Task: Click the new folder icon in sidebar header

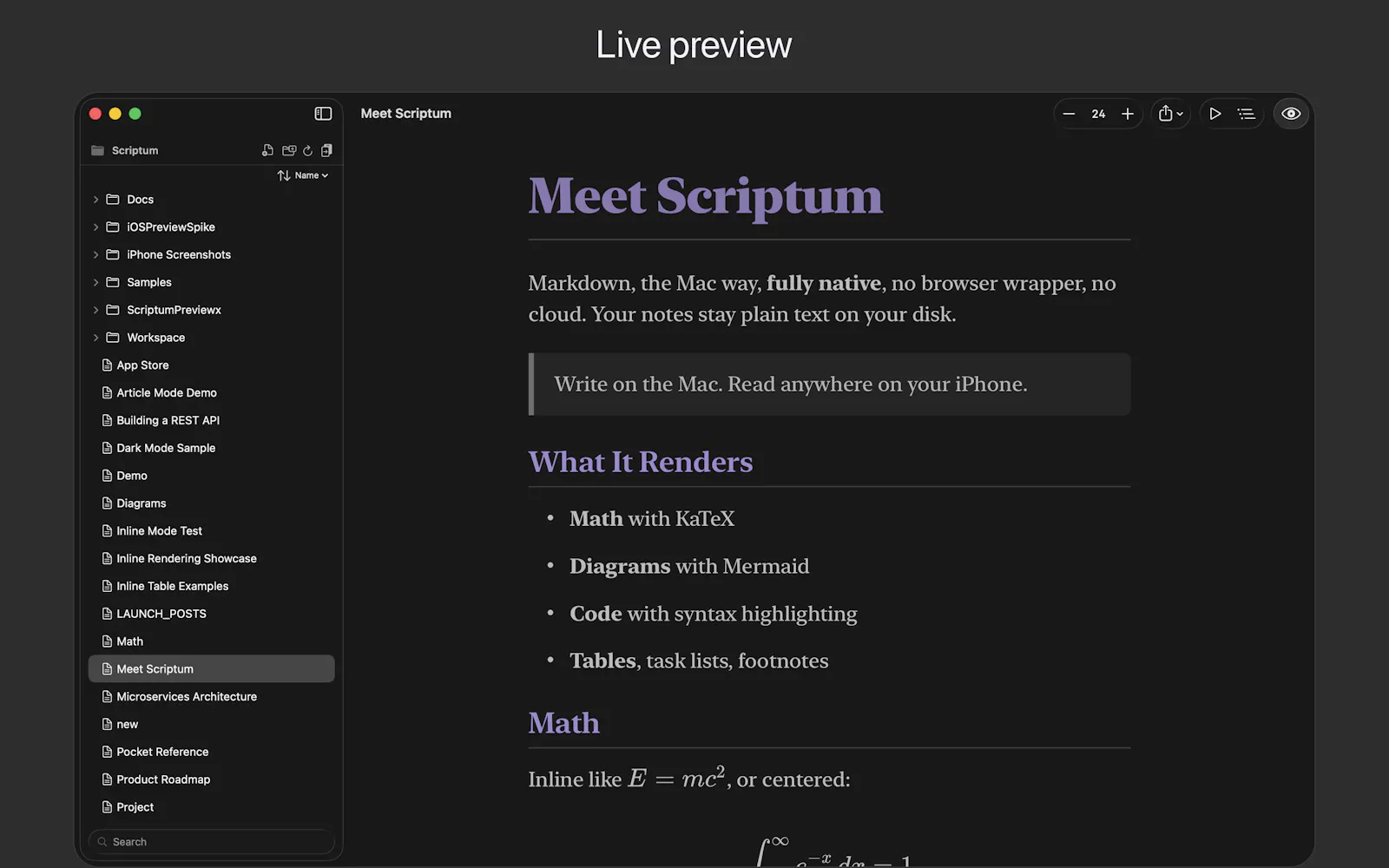Action: pos(289,150)
